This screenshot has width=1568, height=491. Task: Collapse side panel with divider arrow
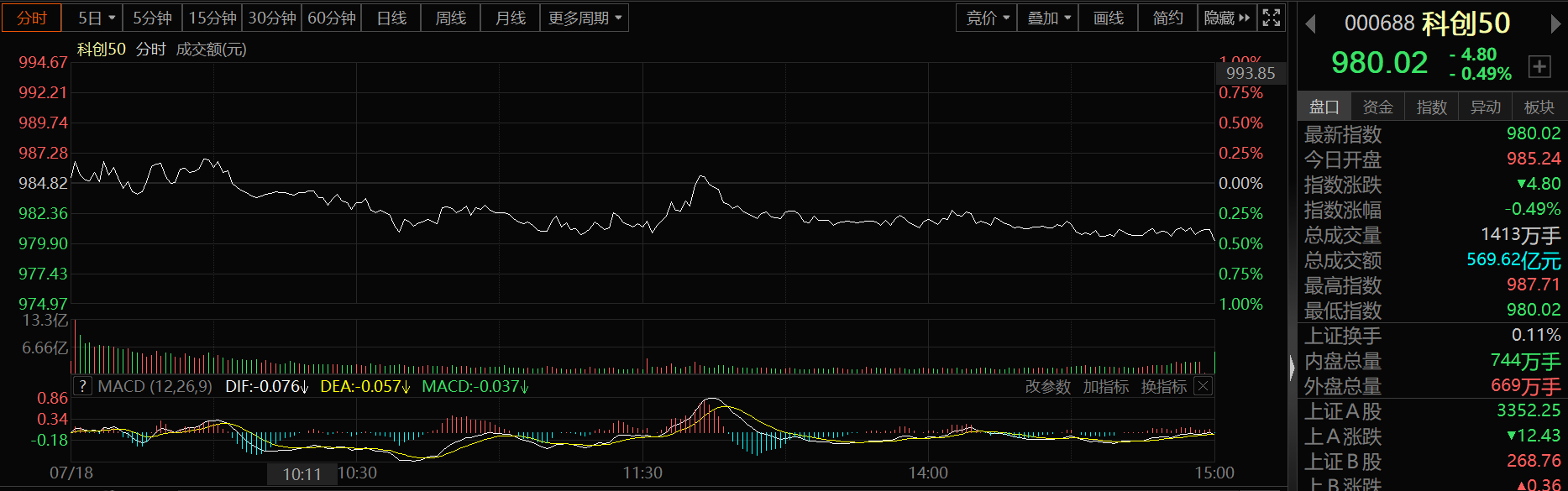point(1292,368)
